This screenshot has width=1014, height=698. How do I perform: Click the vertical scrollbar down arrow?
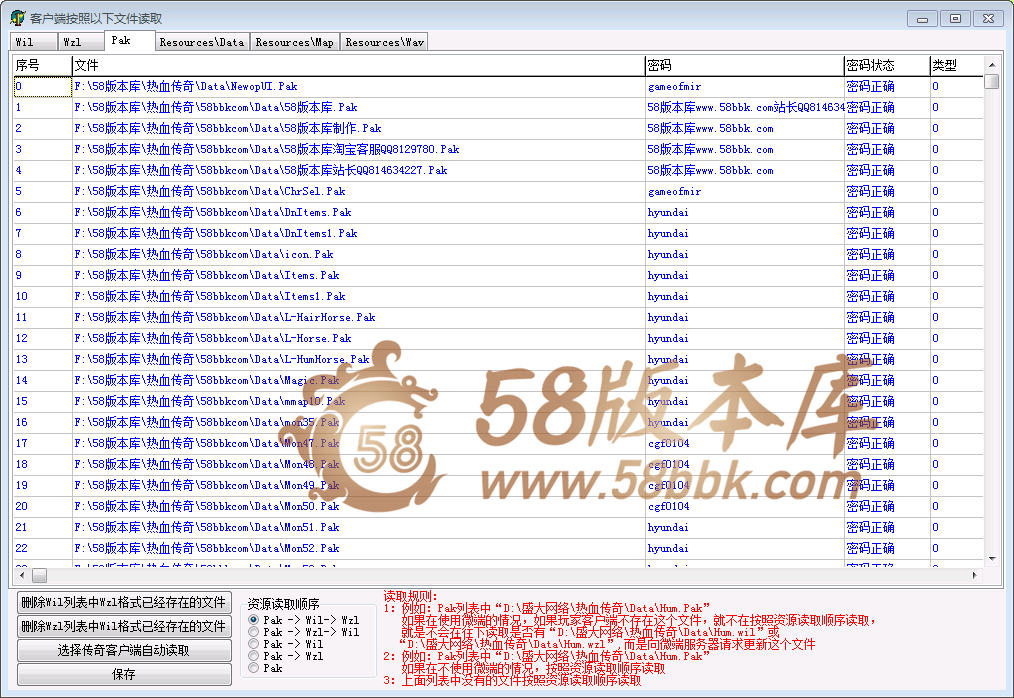point(991,559)
